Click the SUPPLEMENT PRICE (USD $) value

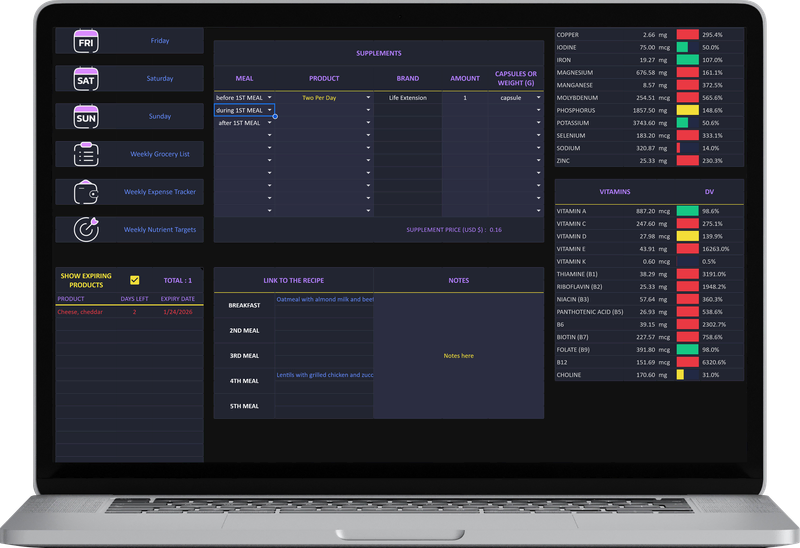click(495, 230)
